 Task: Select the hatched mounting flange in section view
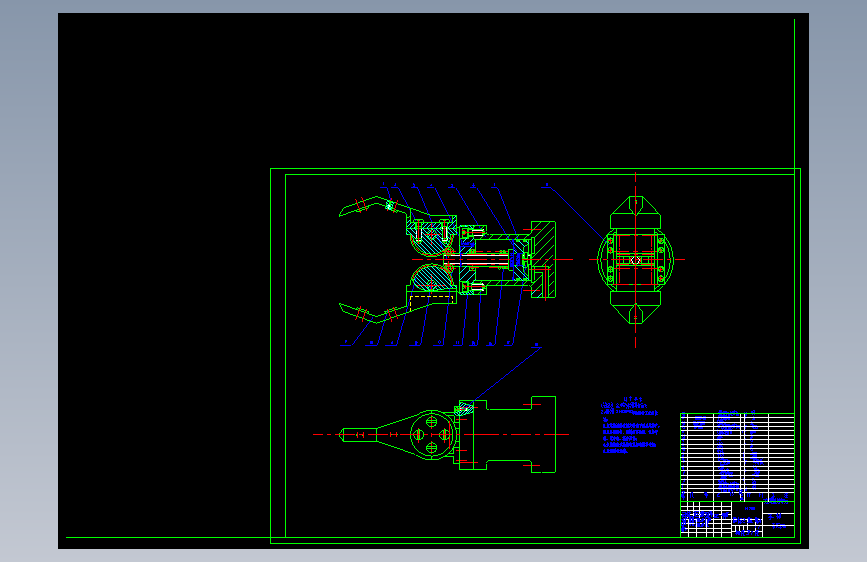[545, 242]
